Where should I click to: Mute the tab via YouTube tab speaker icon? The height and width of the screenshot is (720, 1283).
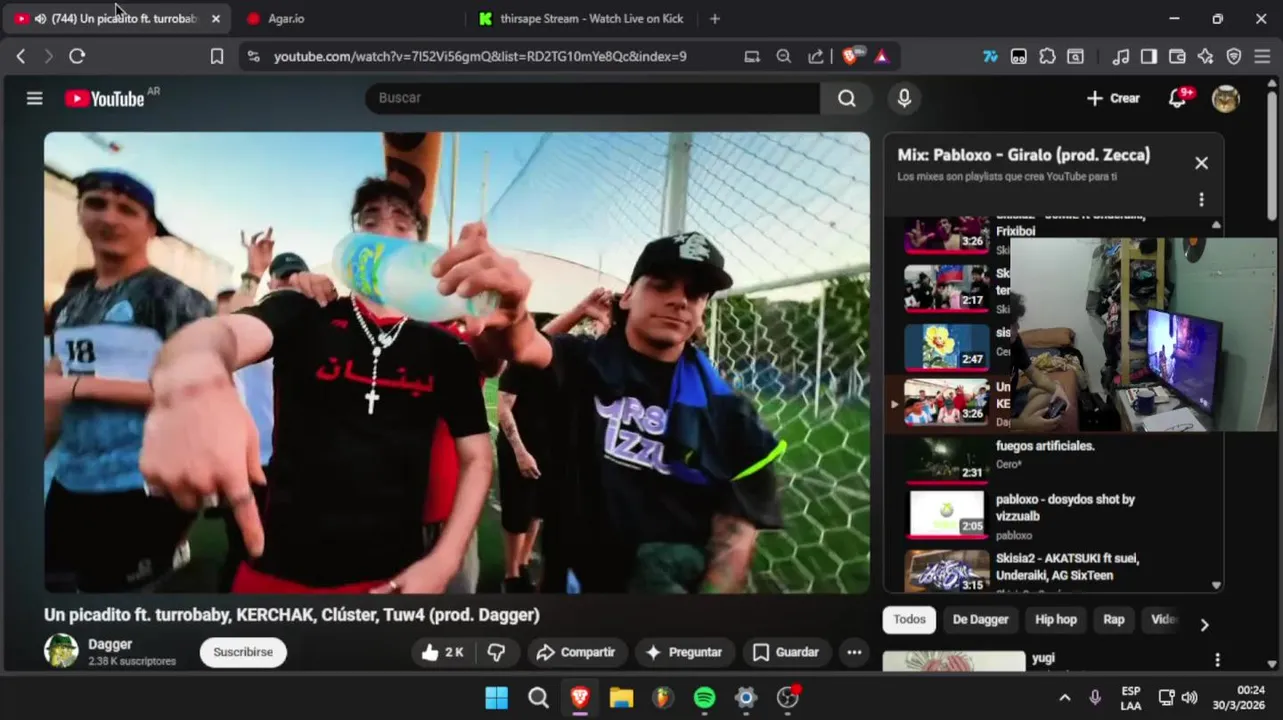tap(40, 19)
